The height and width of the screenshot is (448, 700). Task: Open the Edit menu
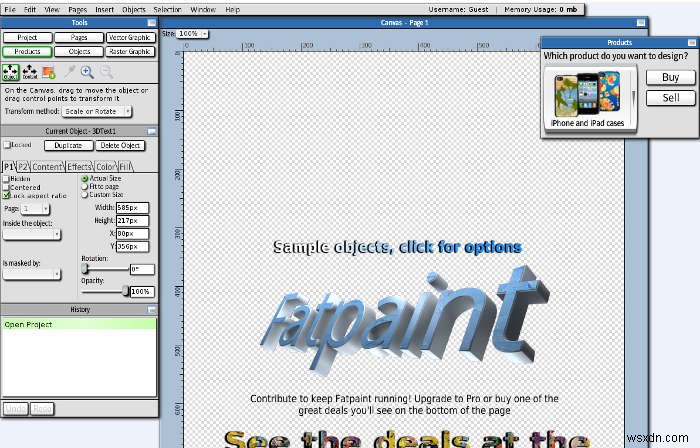[30, 9]
